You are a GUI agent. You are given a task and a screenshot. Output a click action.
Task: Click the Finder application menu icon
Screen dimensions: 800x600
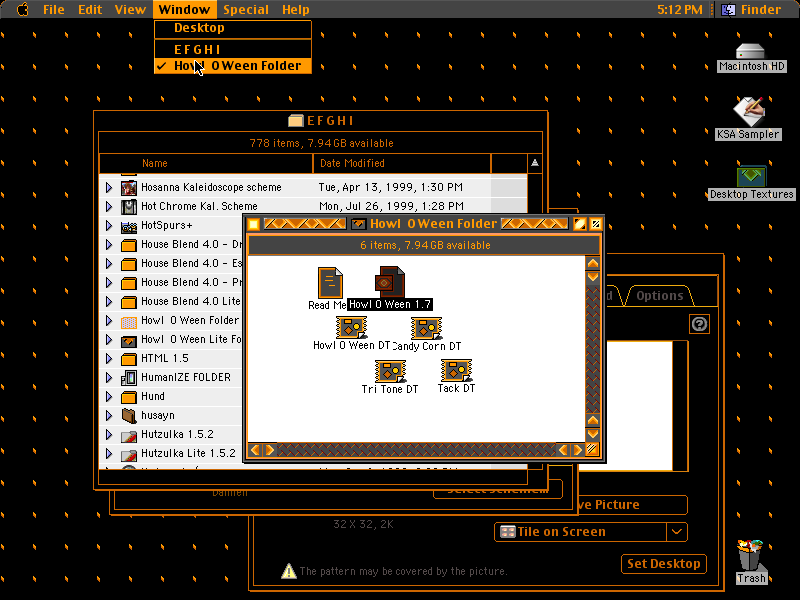point(728,9)
